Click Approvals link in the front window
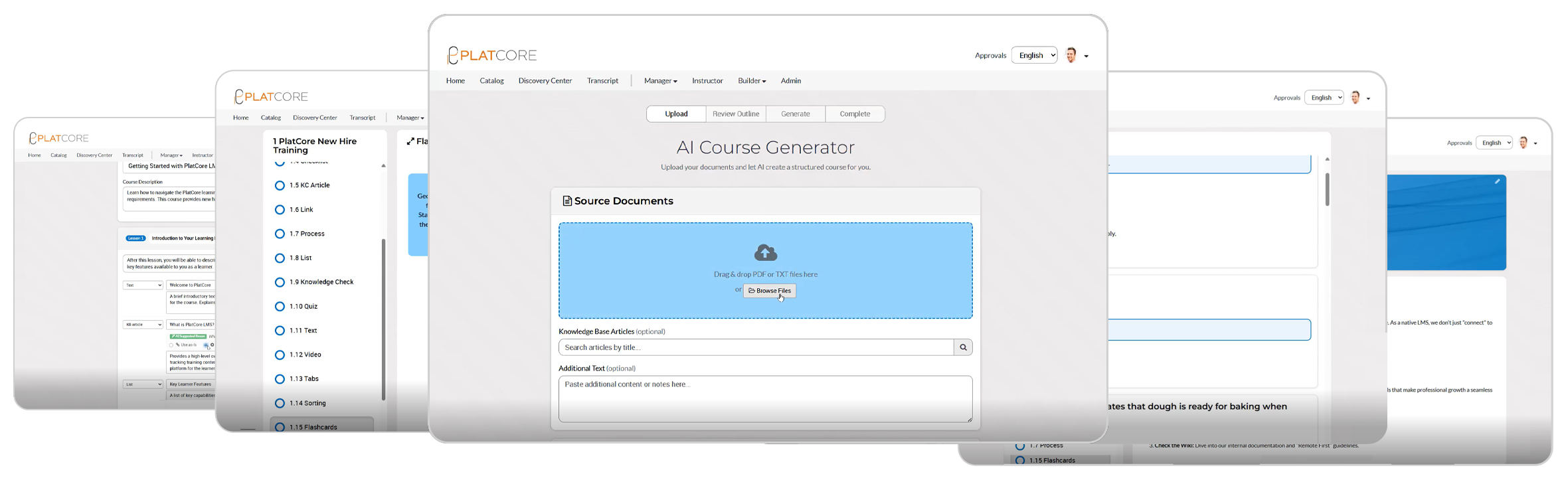 990,56
